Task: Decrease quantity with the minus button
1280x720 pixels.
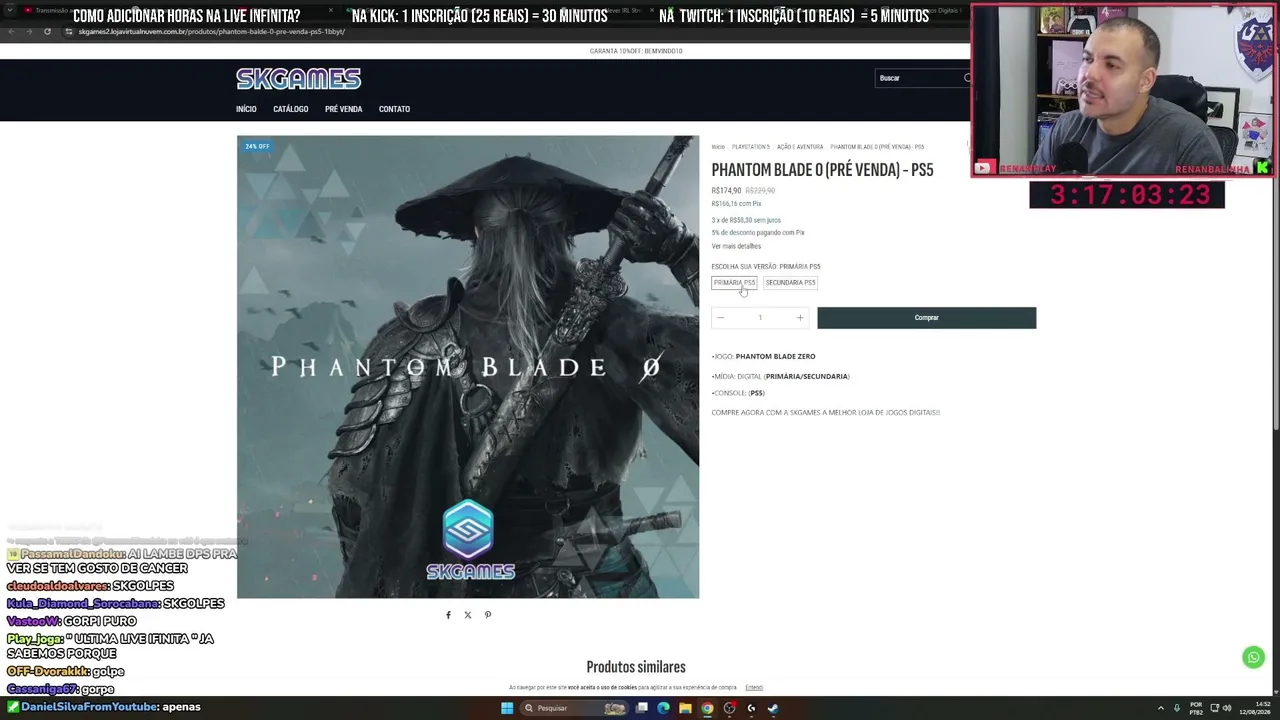Action: [x=720, y=318]
